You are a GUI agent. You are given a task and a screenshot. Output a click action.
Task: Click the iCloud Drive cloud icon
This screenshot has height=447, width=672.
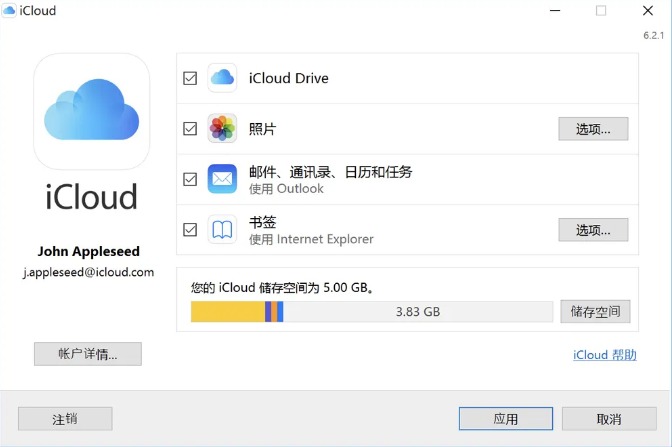(222, 78)
